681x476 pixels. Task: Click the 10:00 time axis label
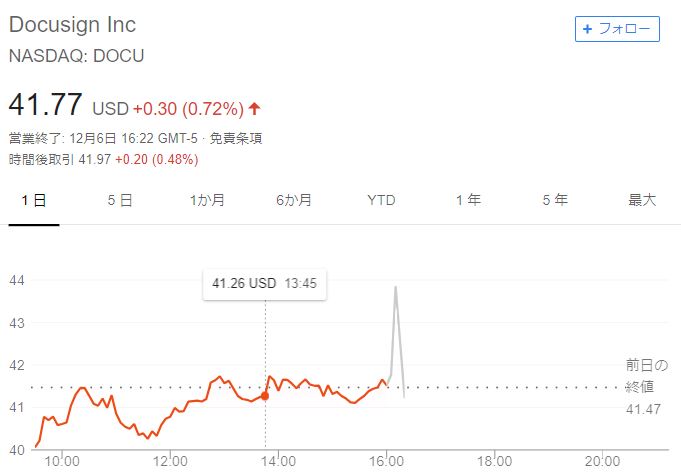[x=62, y=461]
